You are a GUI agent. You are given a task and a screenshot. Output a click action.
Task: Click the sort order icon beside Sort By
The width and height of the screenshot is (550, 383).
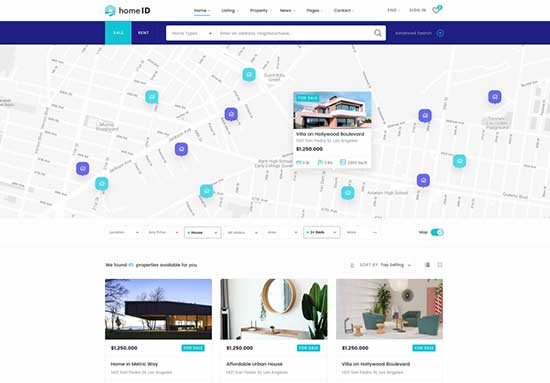pos(353,265)
